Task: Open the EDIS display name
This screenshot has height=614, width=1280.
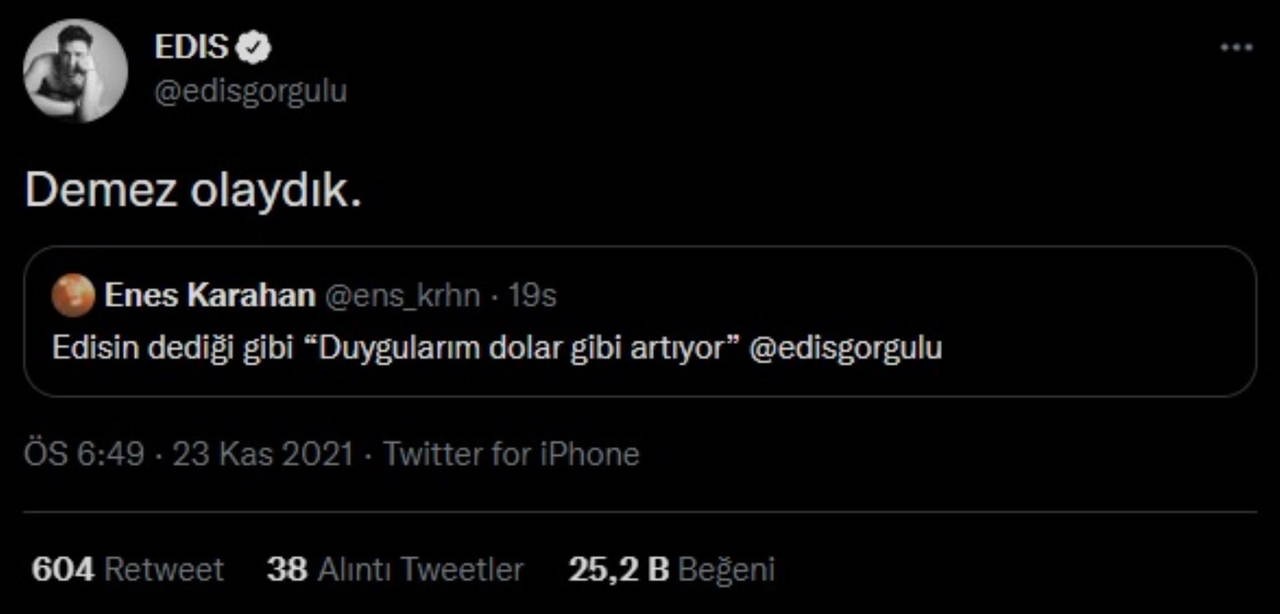Action: [x=192, y=47]
